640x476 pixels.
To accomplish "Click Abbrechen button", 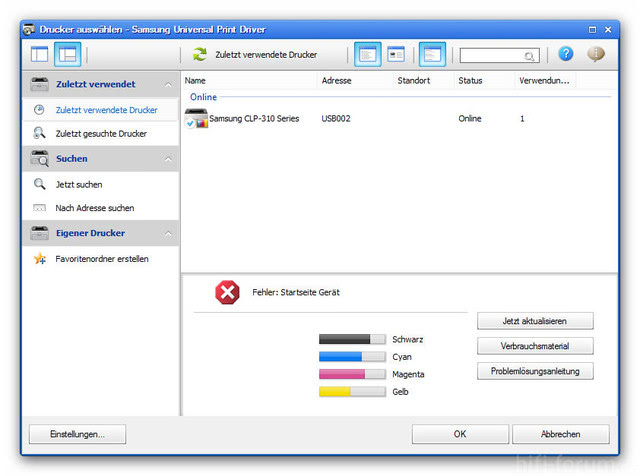I will (561, 434).
